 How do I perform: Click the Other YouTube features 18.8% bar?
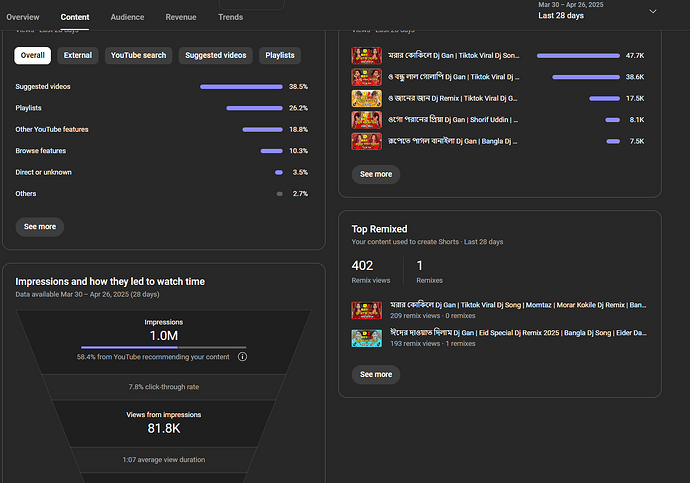[x=262, y=129]
